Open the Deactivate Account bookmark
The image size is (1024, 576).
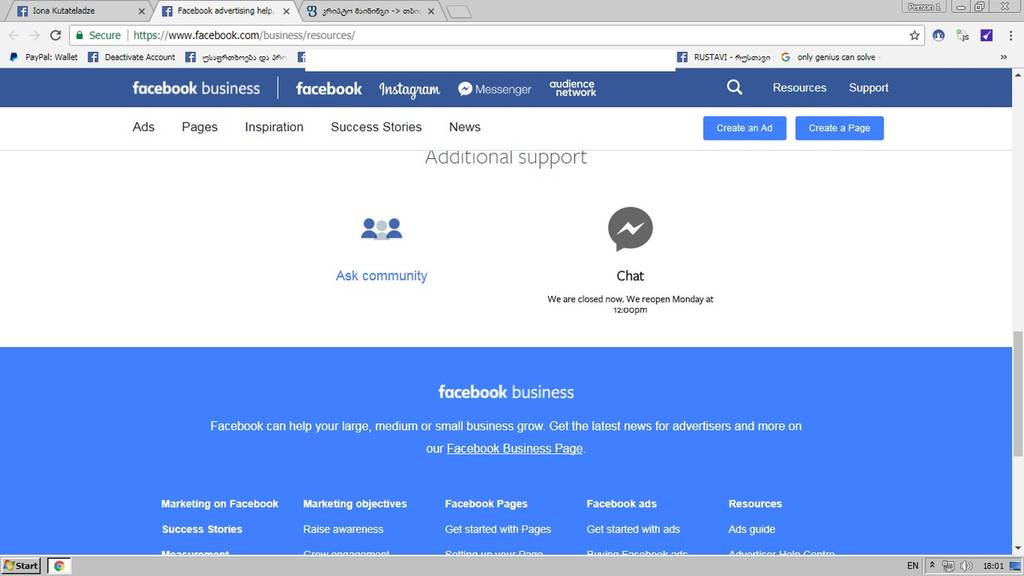[x=131, y=57]
